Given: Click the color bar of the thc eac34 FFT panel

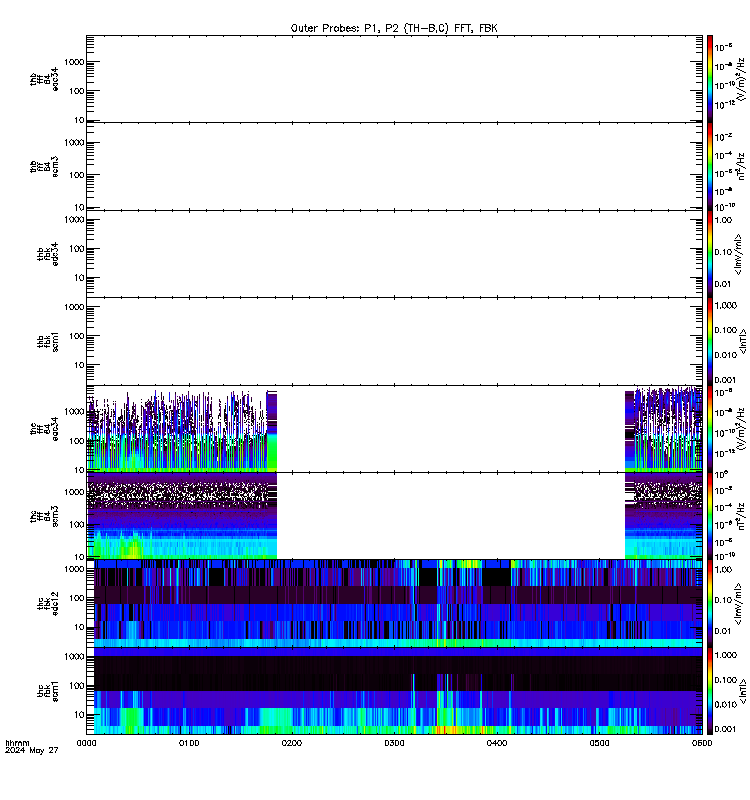Looking at the screenshot, I should coord(709,429).
